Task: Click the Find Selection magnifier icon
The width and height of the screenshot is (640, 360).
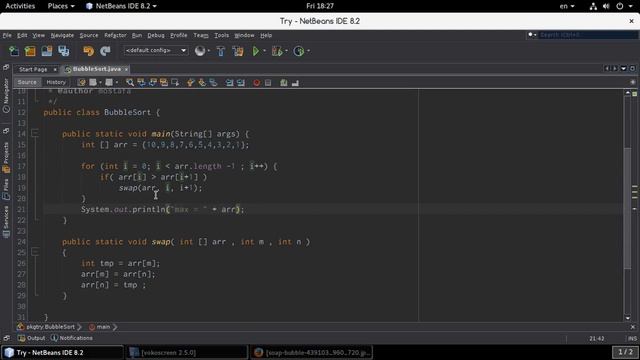Action: (x=130, y=83)
